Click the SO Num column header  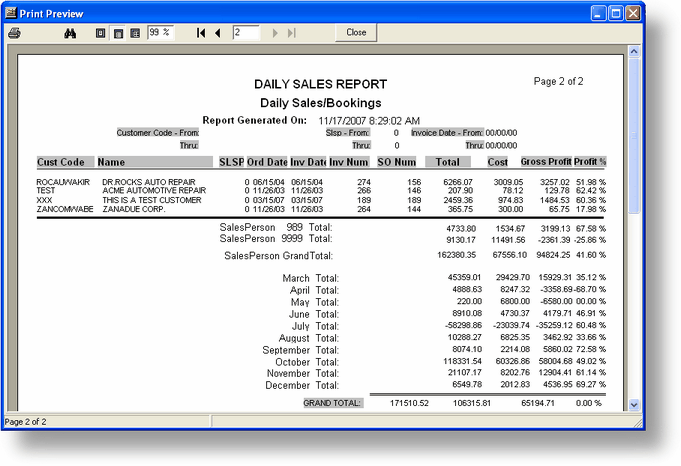pyautogui.click(x=396, y=162)
